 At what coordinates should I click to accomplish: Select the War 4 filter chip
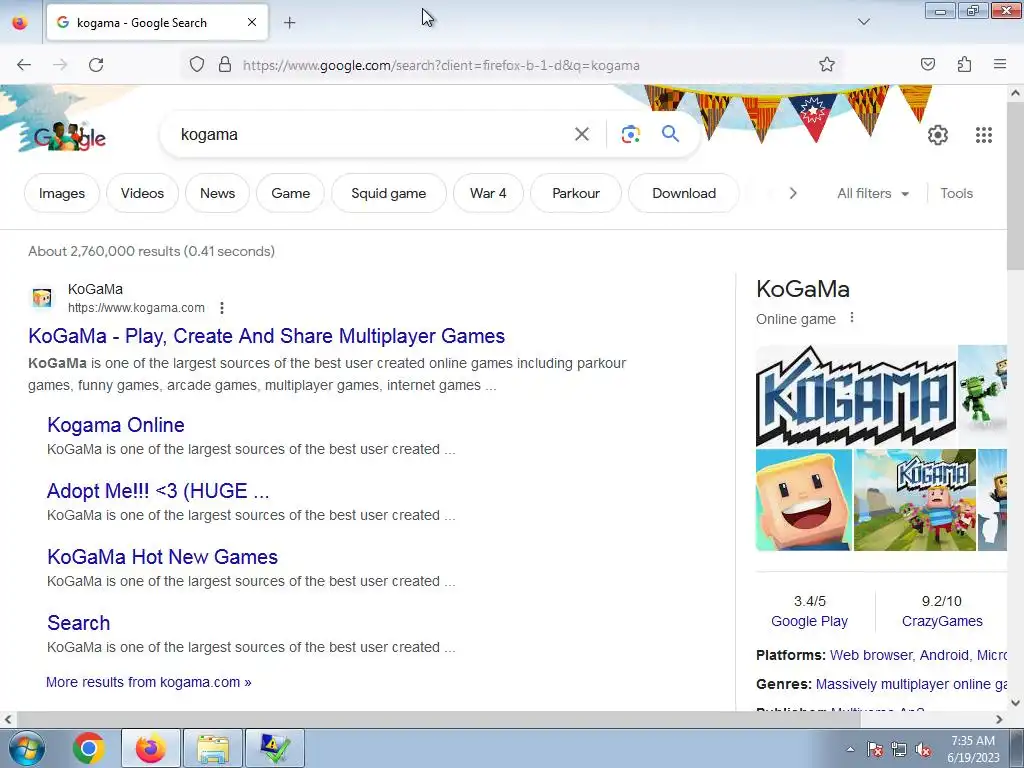488,193
